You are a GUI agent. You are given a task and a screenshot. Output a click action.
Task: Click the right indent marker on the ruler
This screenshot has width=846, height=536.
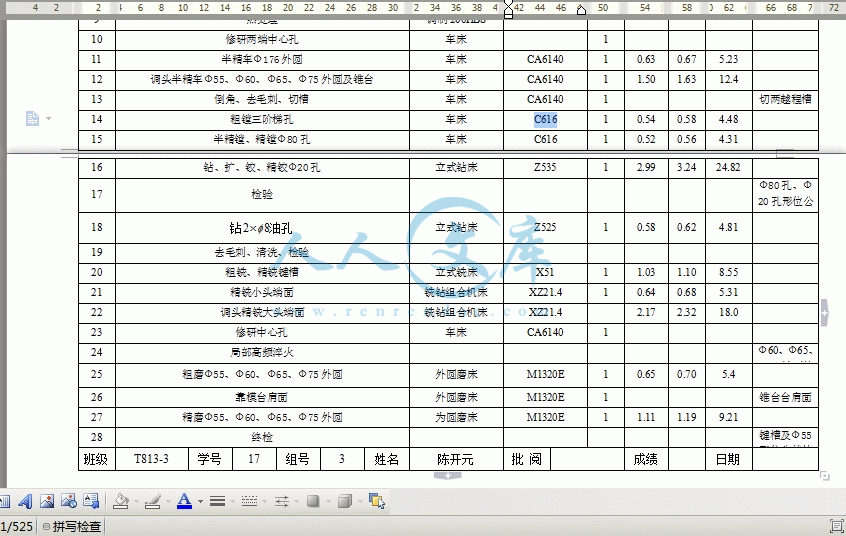(581, 10)
